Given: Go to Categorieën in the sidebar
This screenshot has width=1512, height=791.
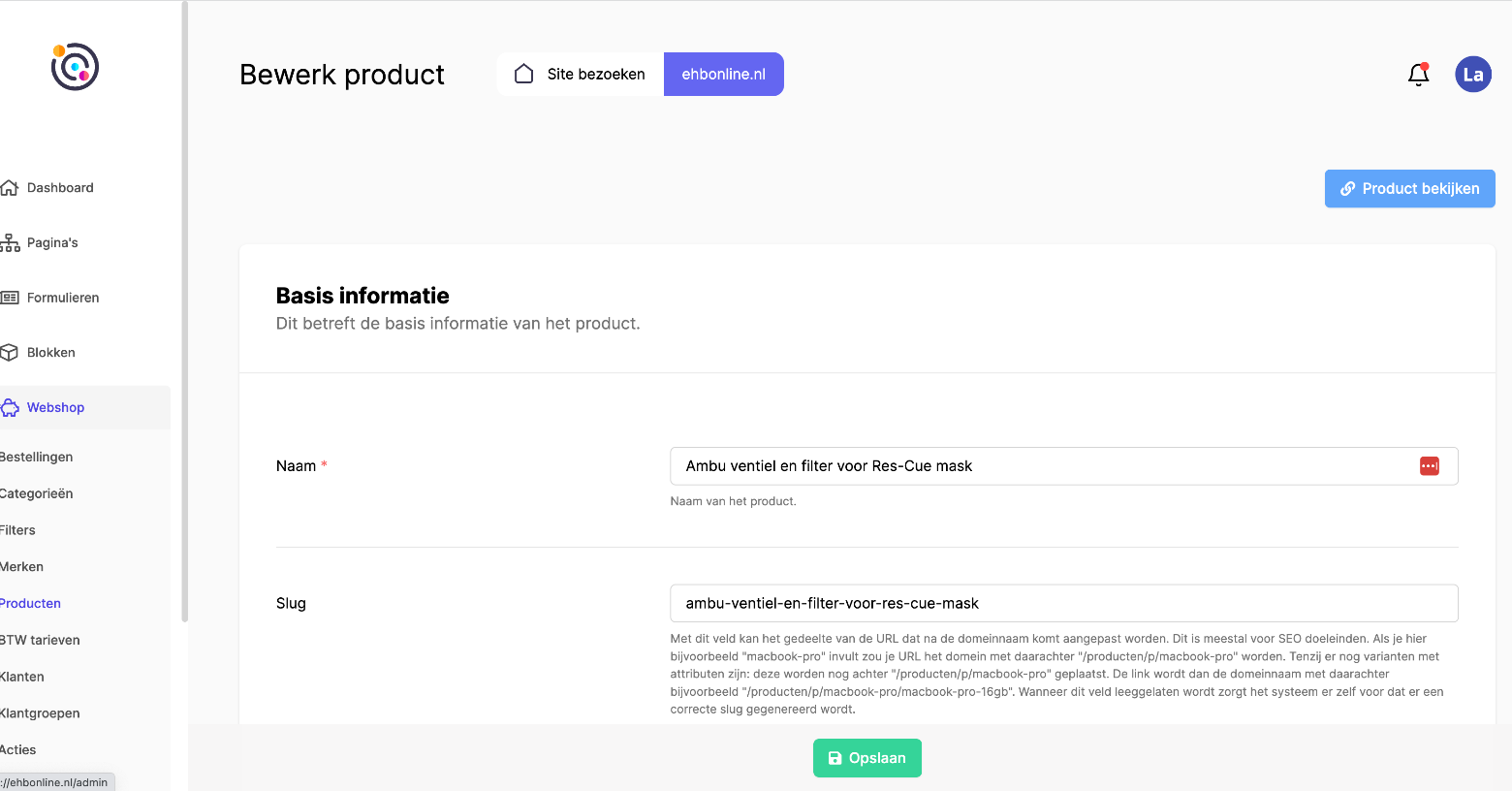Looking at the screenshot, I should tap(37, 494).
